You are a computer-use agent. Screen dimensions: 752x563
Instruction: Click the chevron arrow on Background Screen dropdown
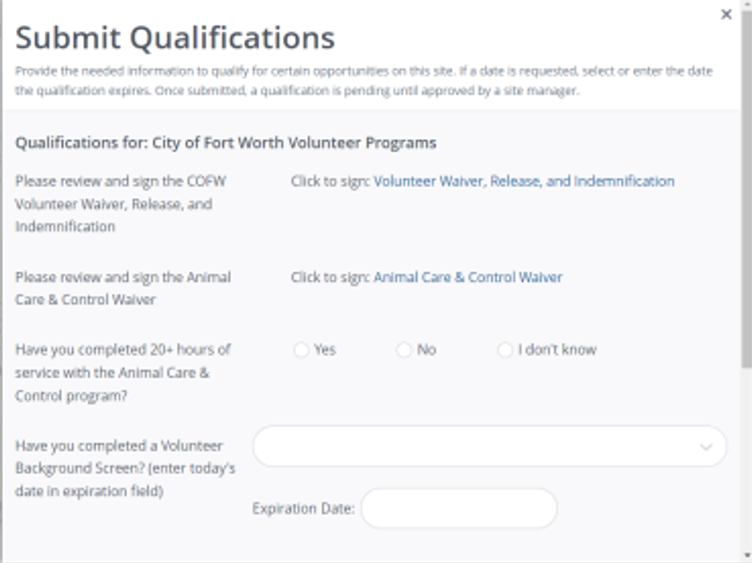point(707,447)
